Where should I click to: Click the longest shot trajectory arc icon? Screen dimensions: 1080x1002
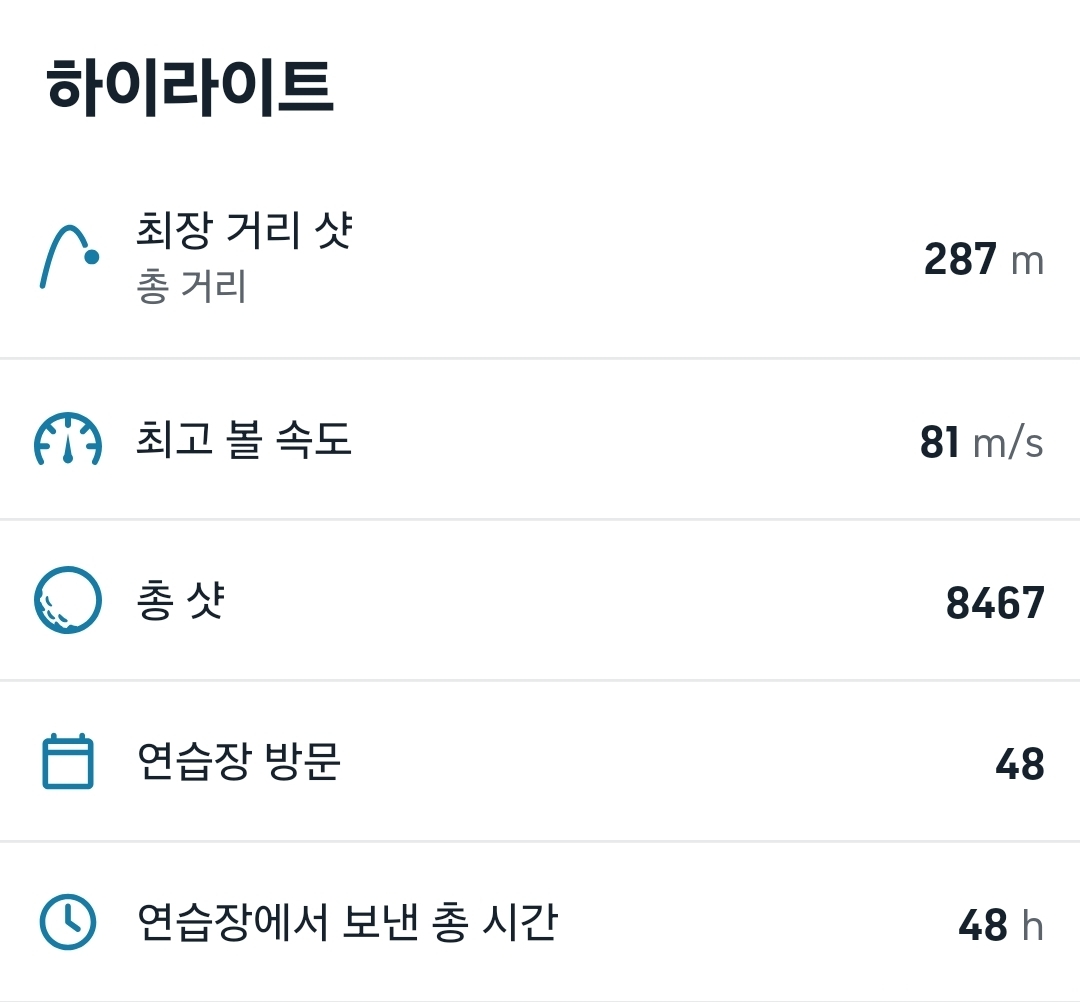tap(69, 257)
